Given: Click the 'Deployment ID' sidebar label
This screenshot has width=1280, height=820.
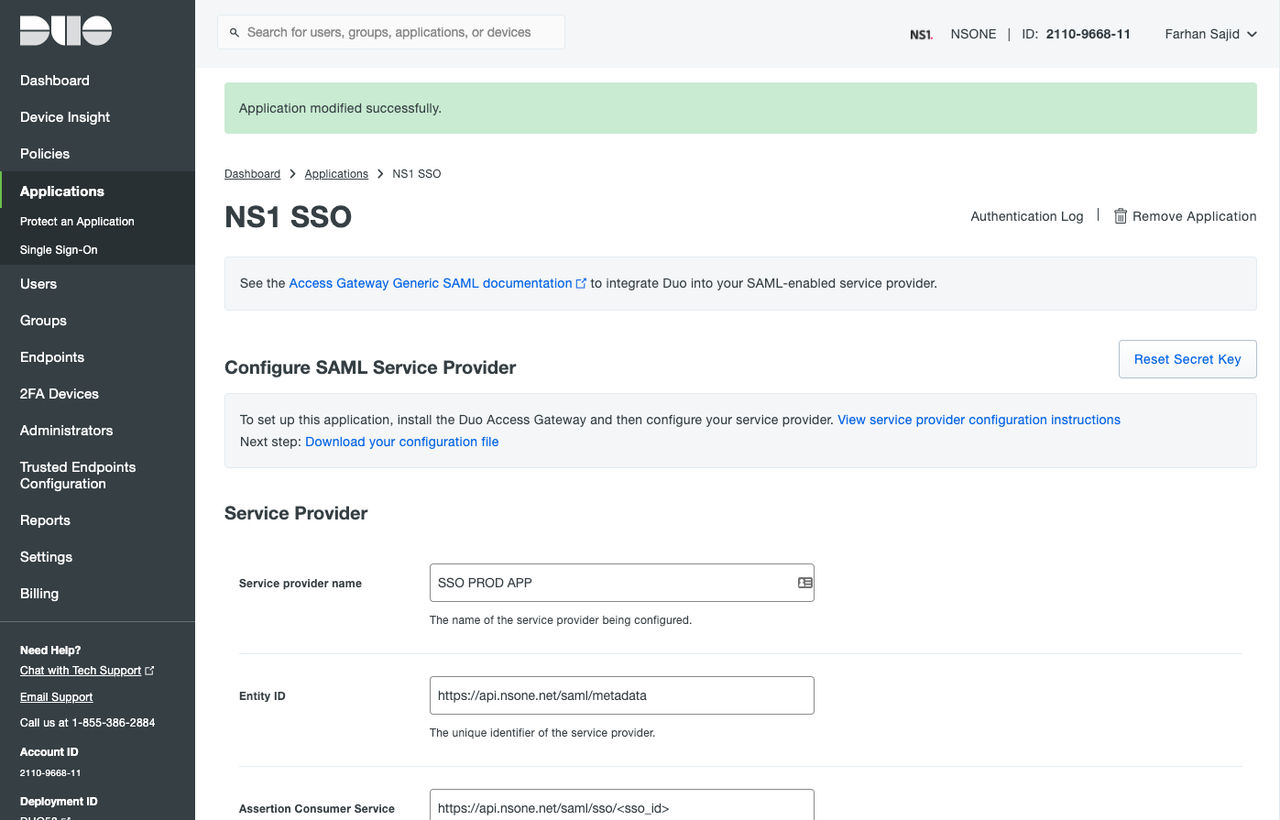Looking at the screenshot, I should click(59, 802).
